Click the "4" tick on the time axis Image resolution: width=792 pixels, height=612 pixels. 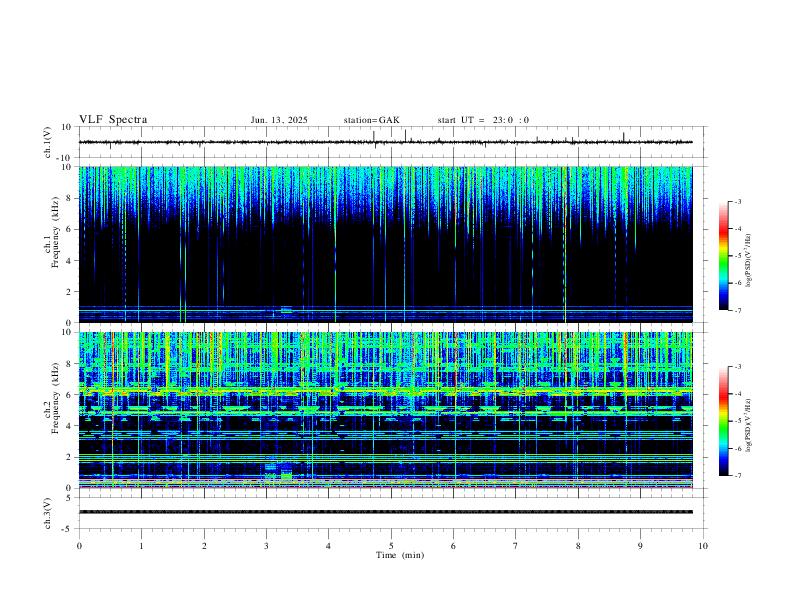click(329, 546)
